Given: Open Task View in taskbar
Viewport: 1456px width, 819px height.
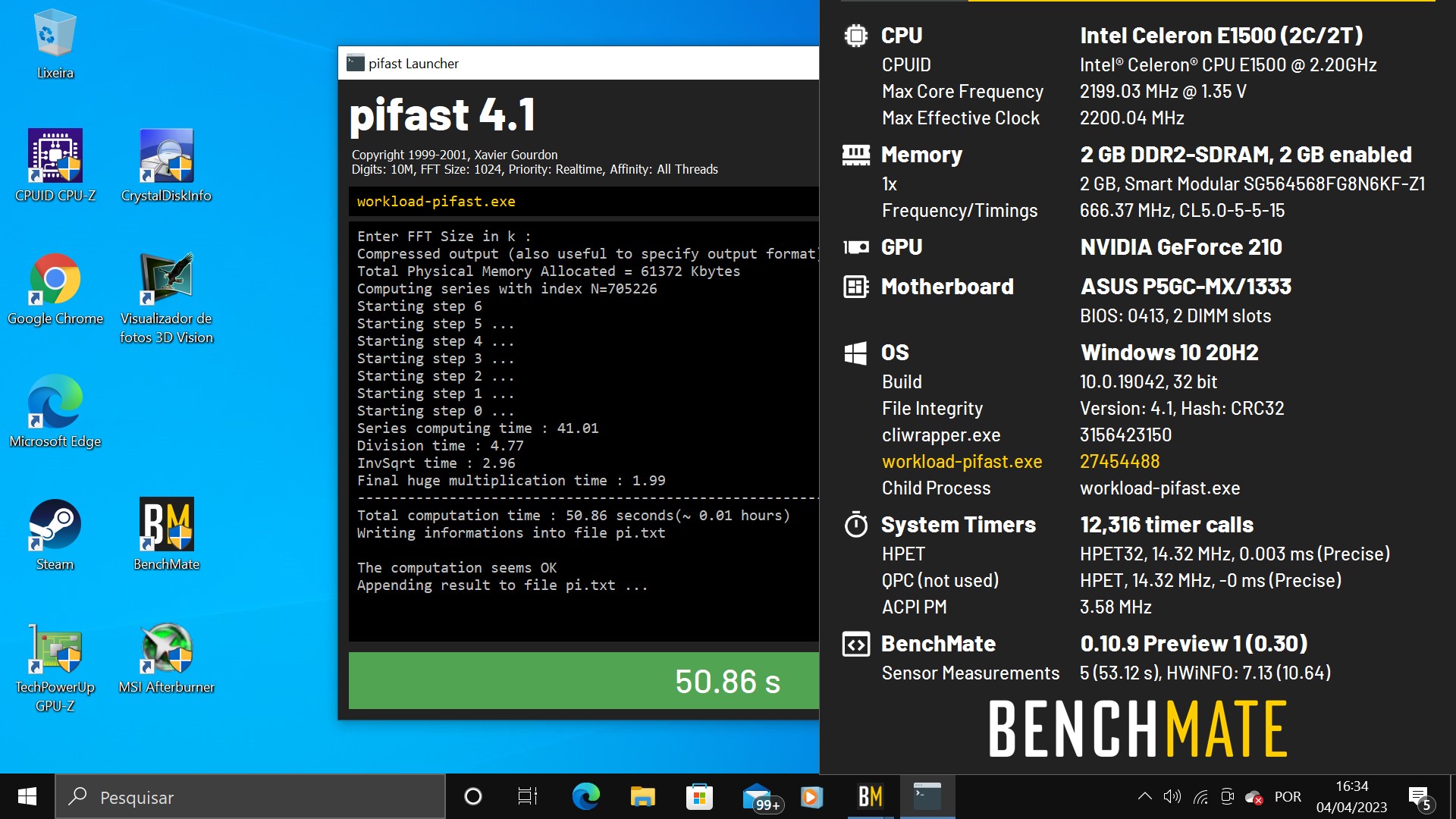Looking at the screenshot, I should [x=528, y=796].
